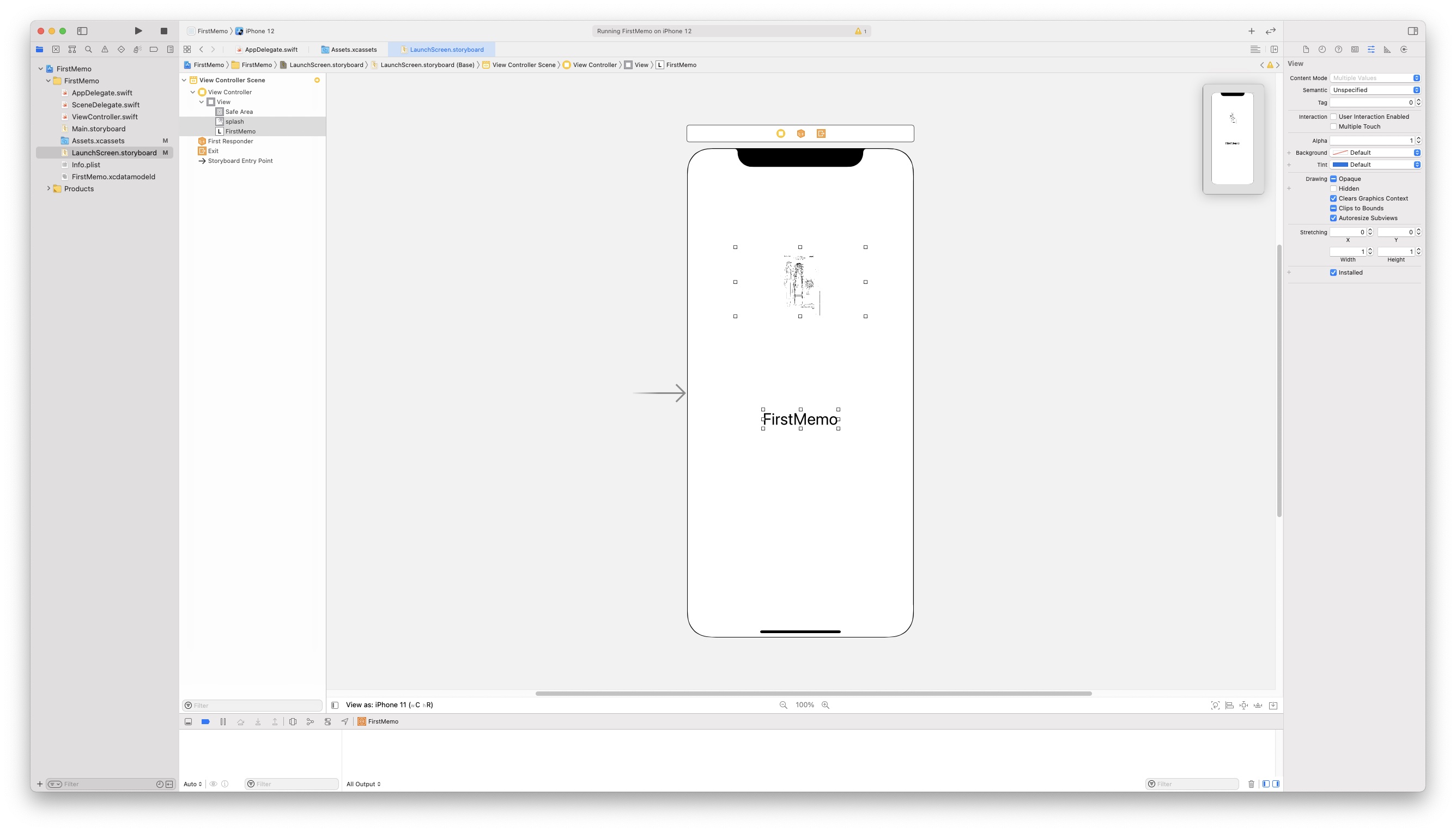The image size is (1456, 832).
Task: Click the Run (play) button
Action: 138,31
